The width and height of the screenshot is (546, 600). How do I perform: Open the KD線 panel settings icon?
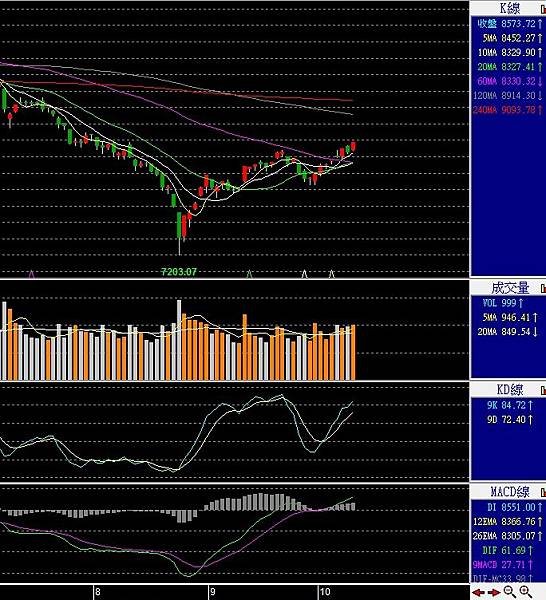pyautogui.click(x=543, y=390)
